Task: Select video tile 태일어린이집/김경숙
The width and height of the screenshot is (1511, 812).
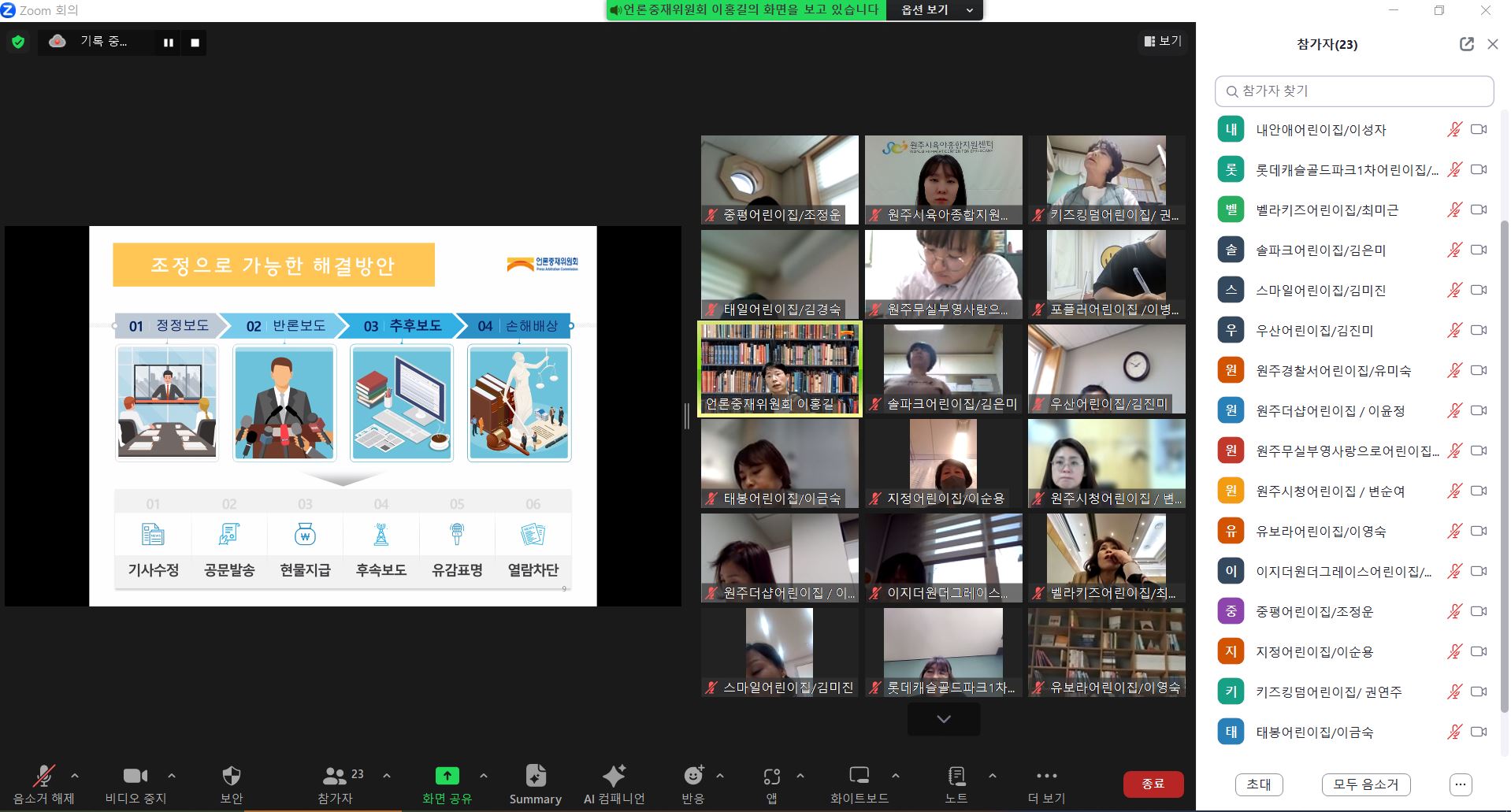Action: tap(780, 274)
